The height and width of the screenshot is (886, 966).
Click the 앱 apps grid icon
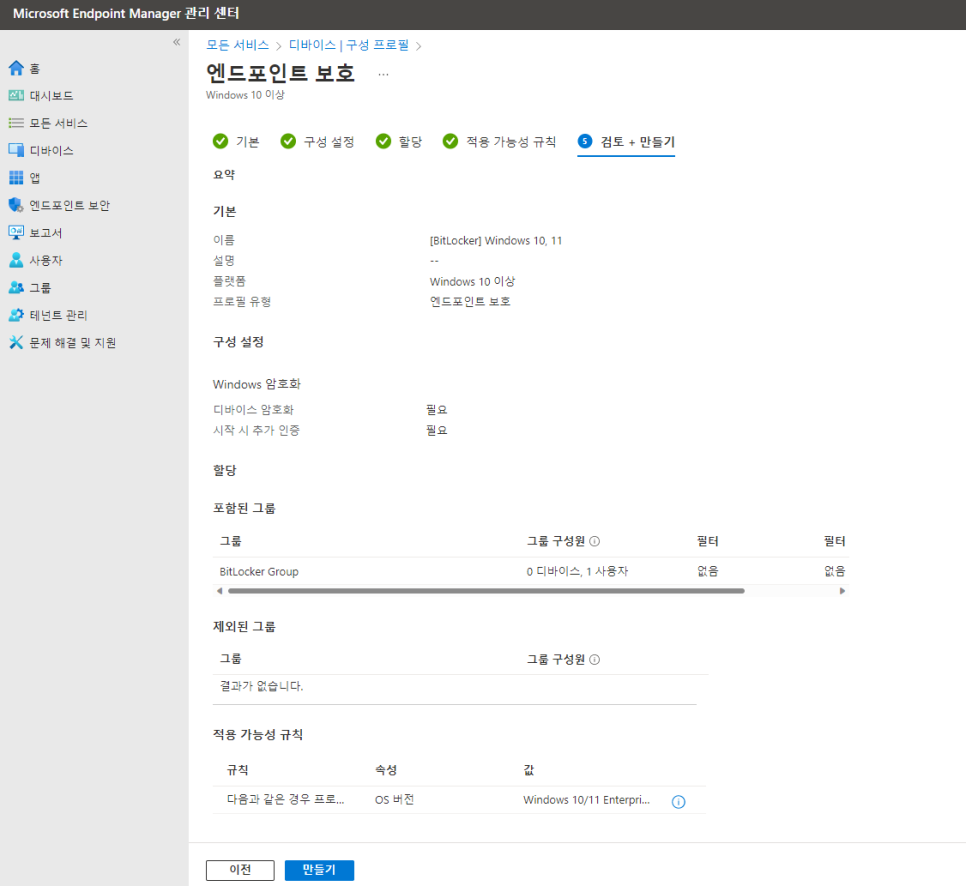16,177
